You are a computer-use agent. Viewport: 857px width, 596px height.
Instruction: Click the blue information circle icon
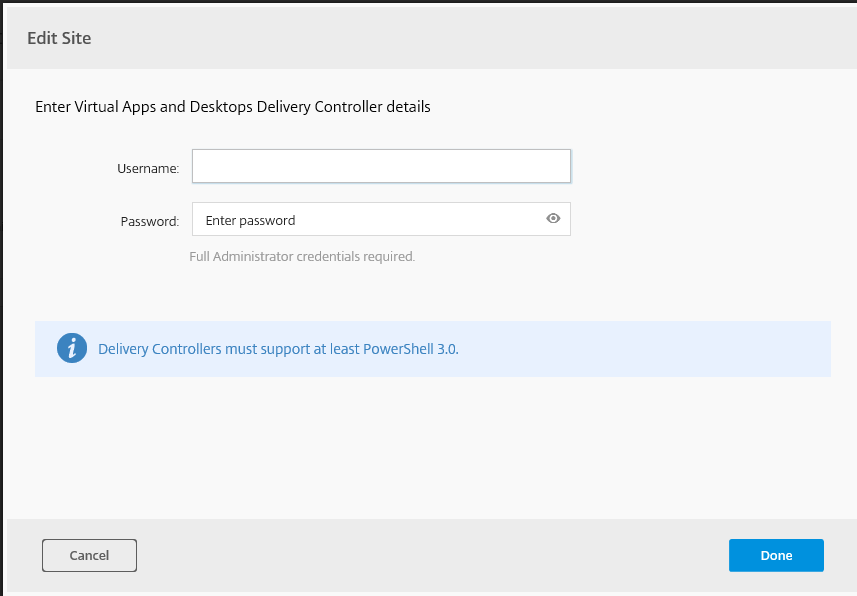(72, 349)
